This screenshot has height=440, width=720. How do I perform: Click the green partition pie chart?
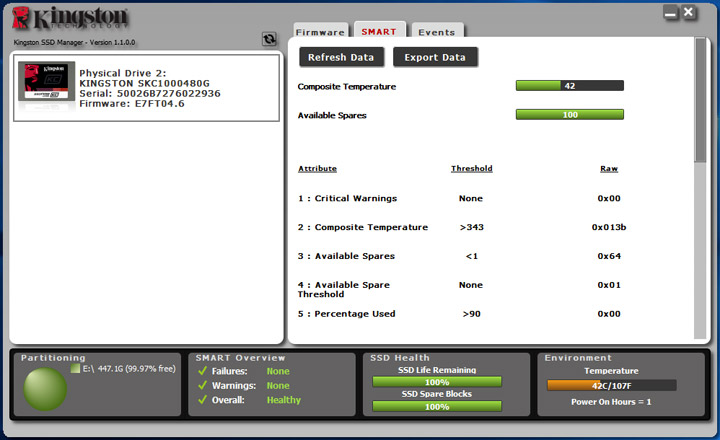45,389
